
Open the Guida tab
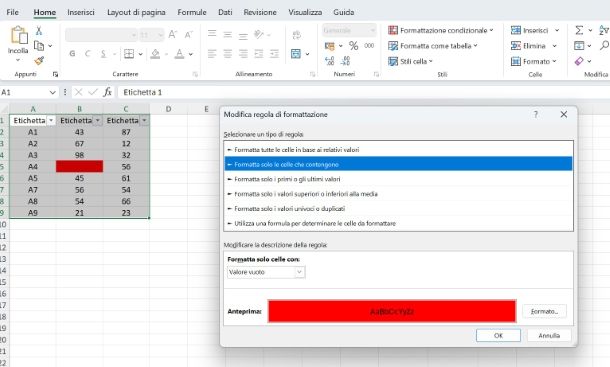point(344,12)
